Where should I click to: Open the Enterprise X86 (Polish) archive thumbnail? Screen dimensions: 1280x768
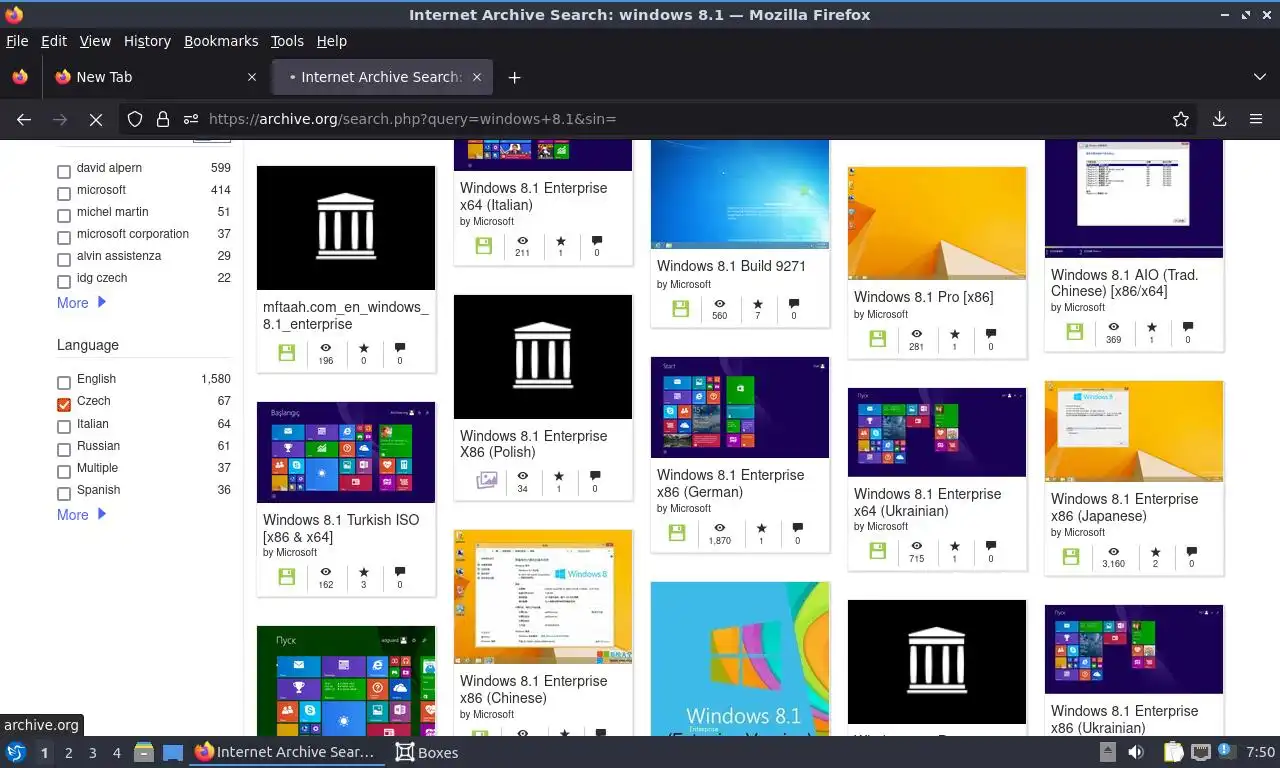[x=543, y=357]
